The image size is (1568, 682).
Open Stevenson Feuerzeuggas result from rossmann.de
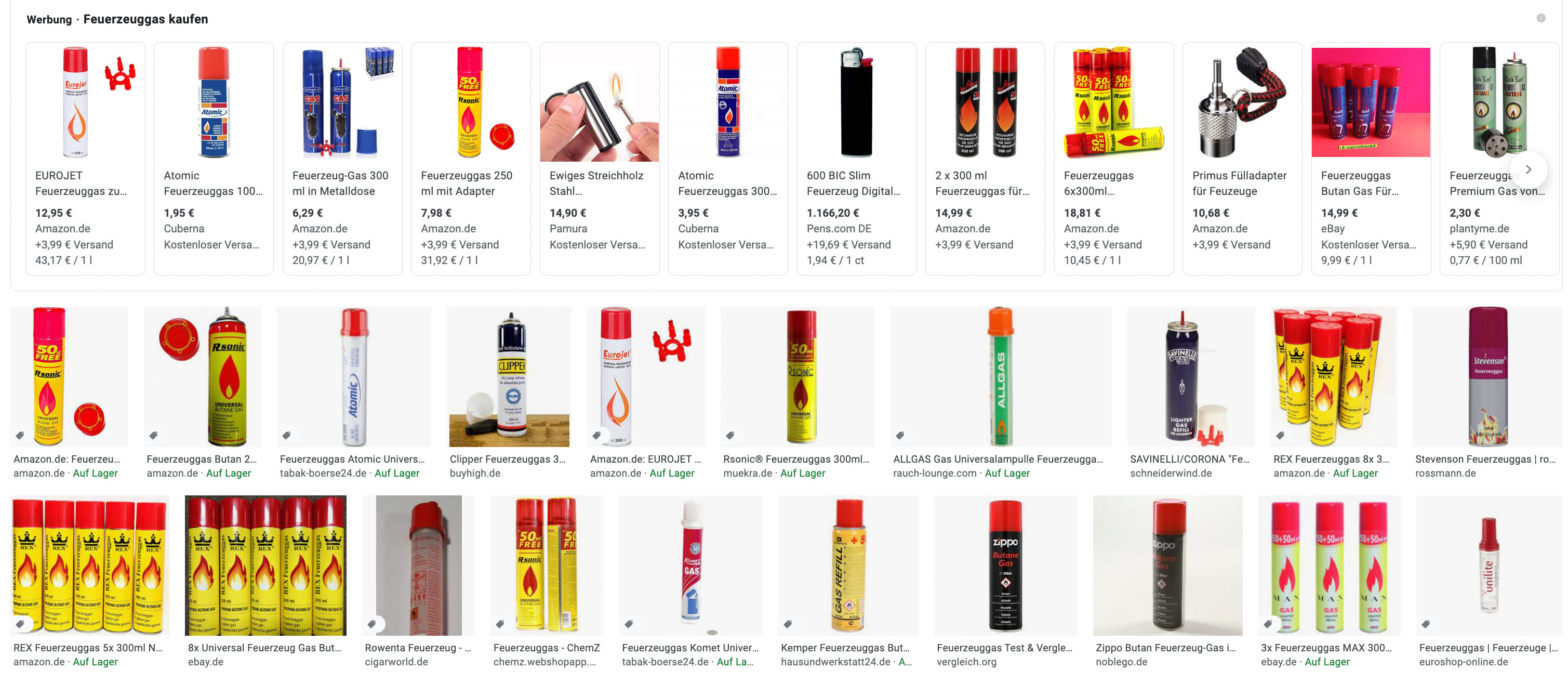click(x=1487, y=377)
